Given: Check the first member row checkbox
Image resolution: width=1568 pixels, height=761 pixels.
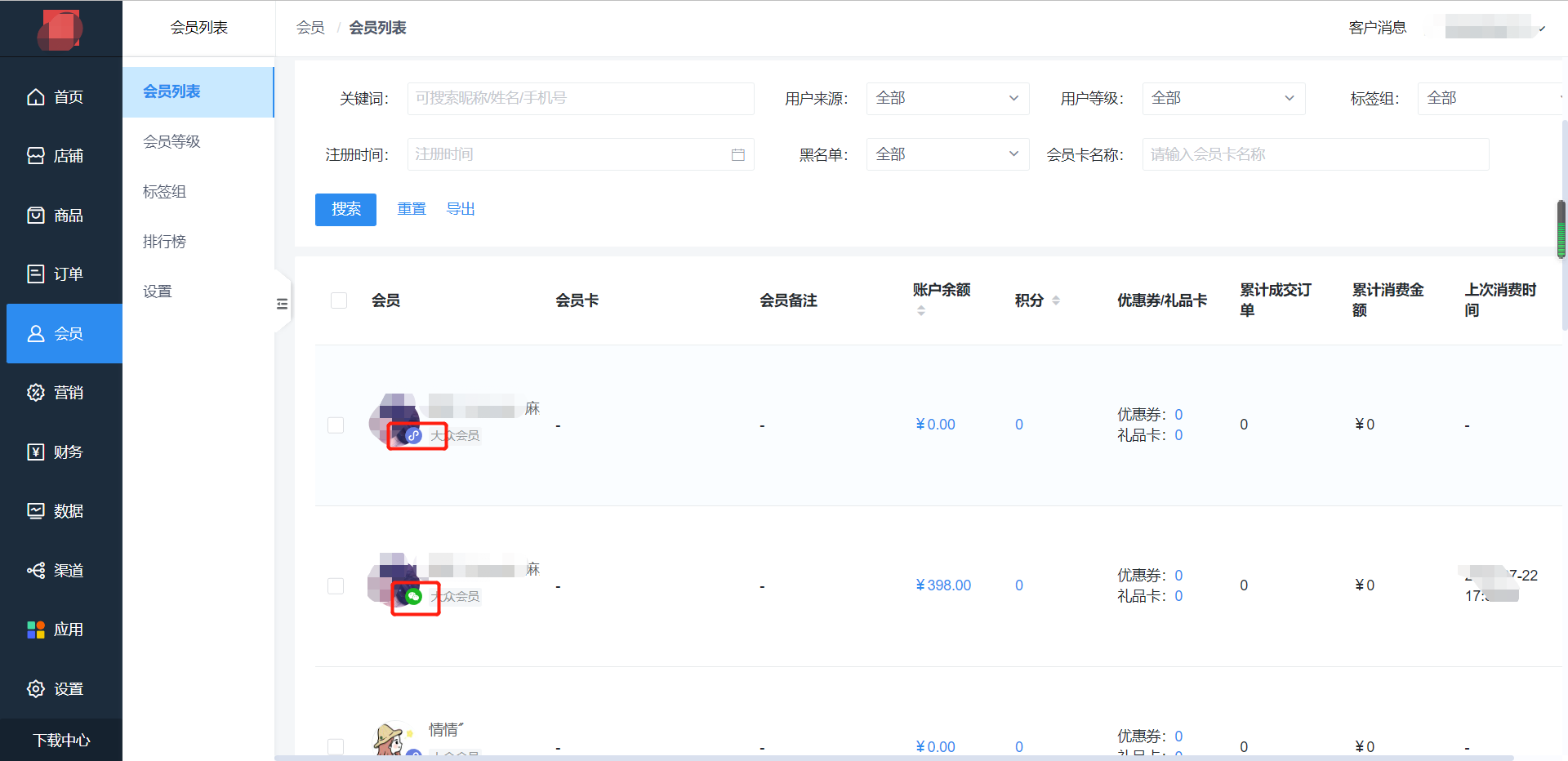Looking at the screenshot, I should tap(336, 425).
